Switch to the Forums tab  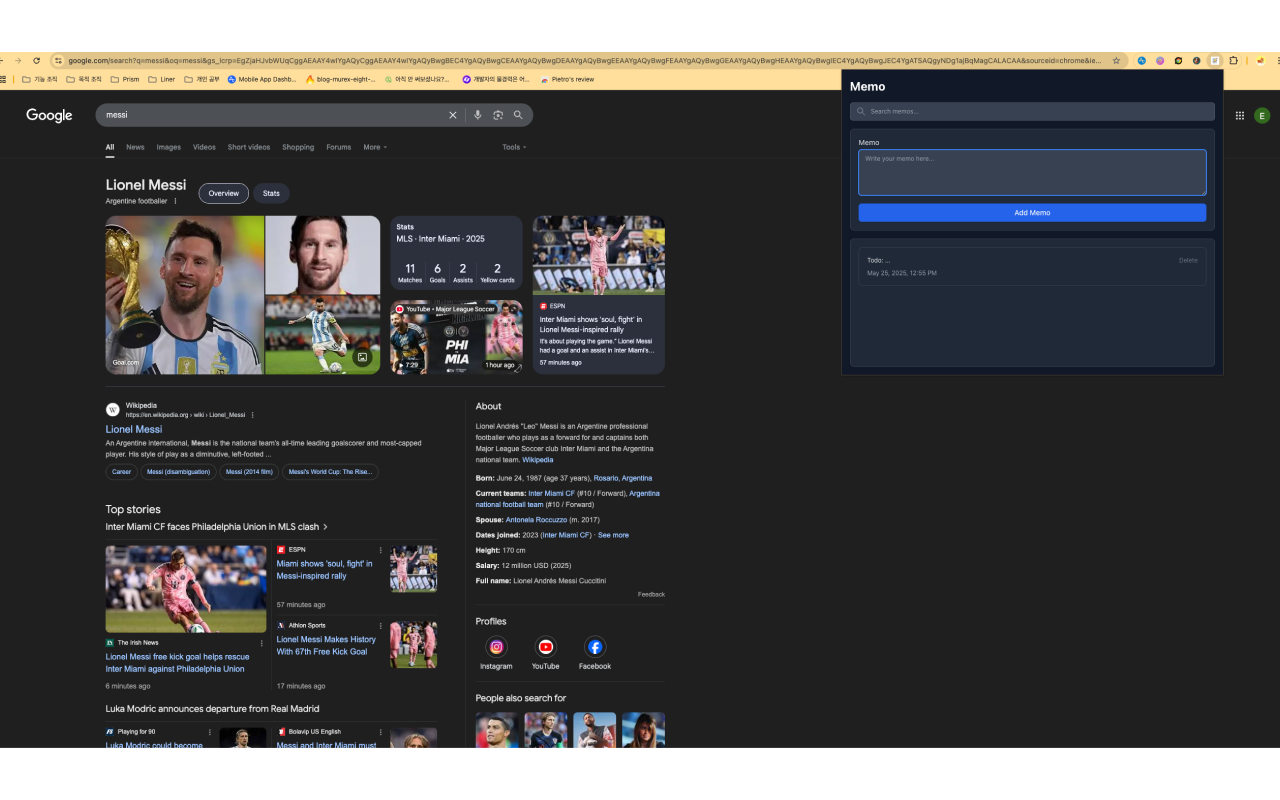(339, 147)
